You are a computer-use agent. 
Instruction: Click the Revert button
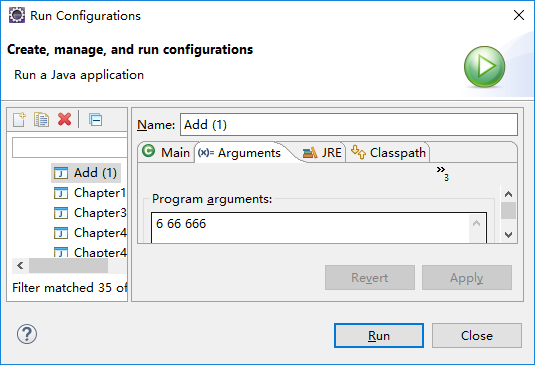click(370, 278)
